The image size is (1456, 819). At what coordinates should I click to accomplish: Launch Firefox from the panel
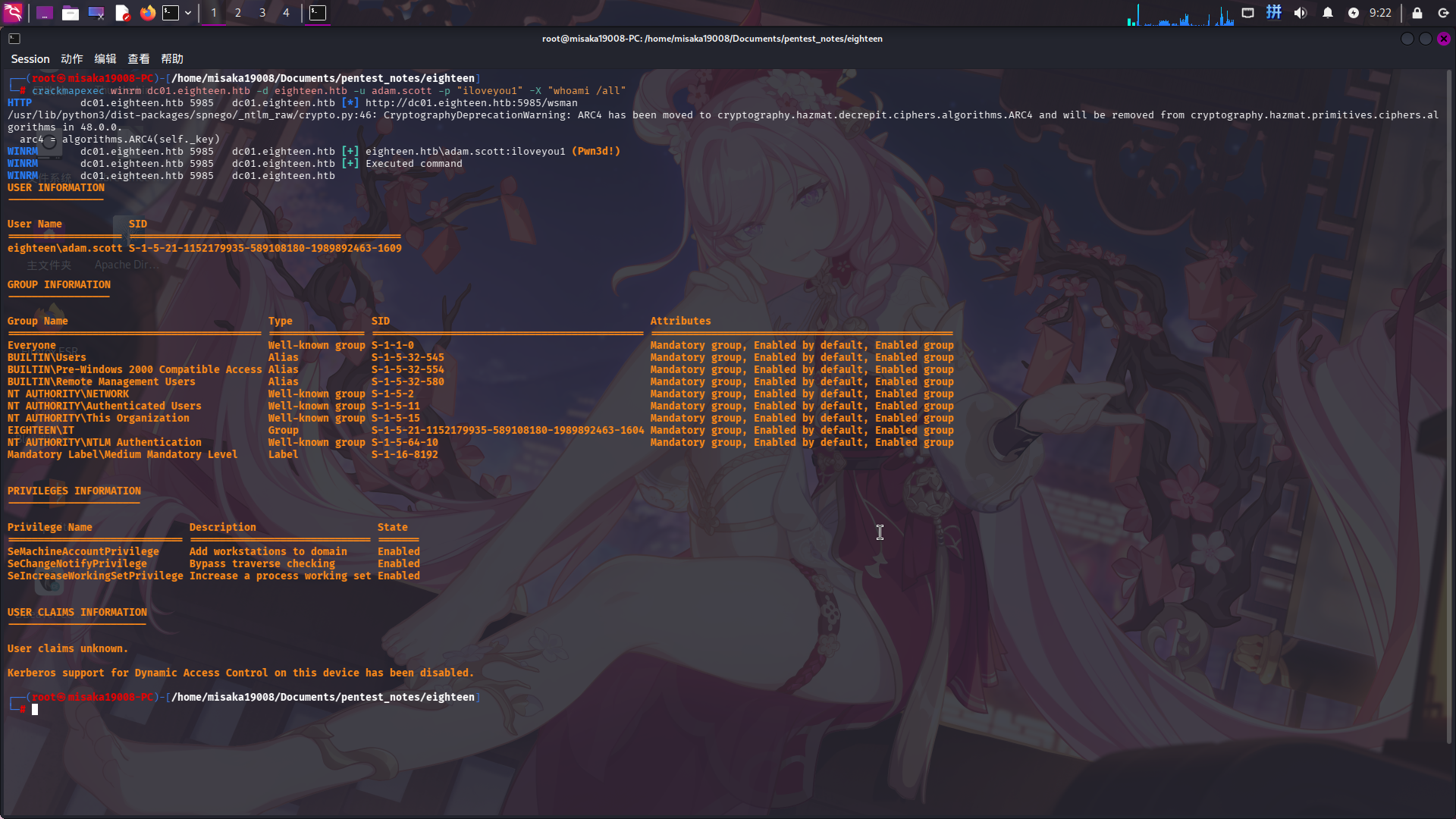[148, 13]
